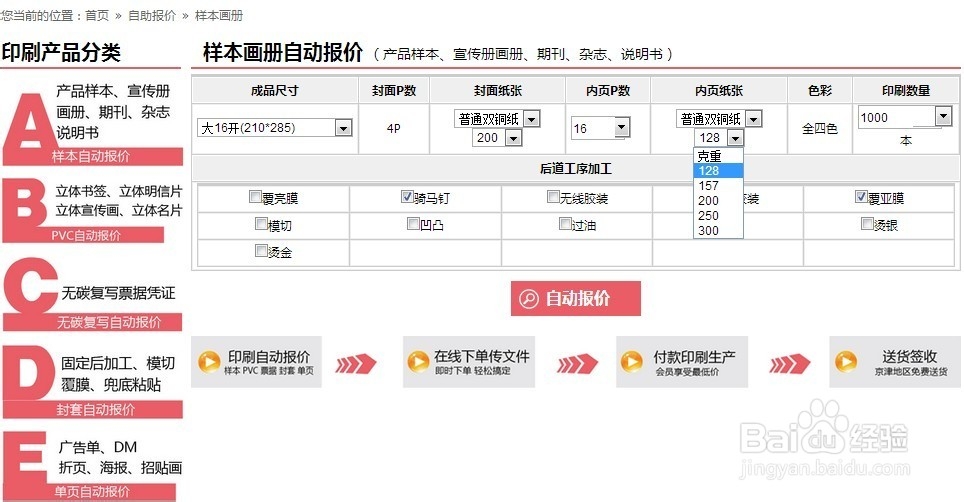Open the 样本自动报价 link
Screen dimensions: 964x502
pyautogui.click(x=91, y=156)
